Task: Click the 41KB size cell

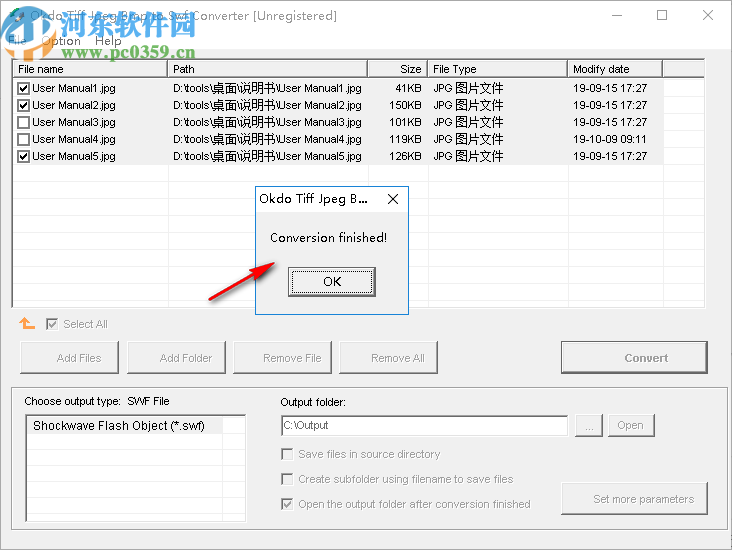Action: click(408, 88)
